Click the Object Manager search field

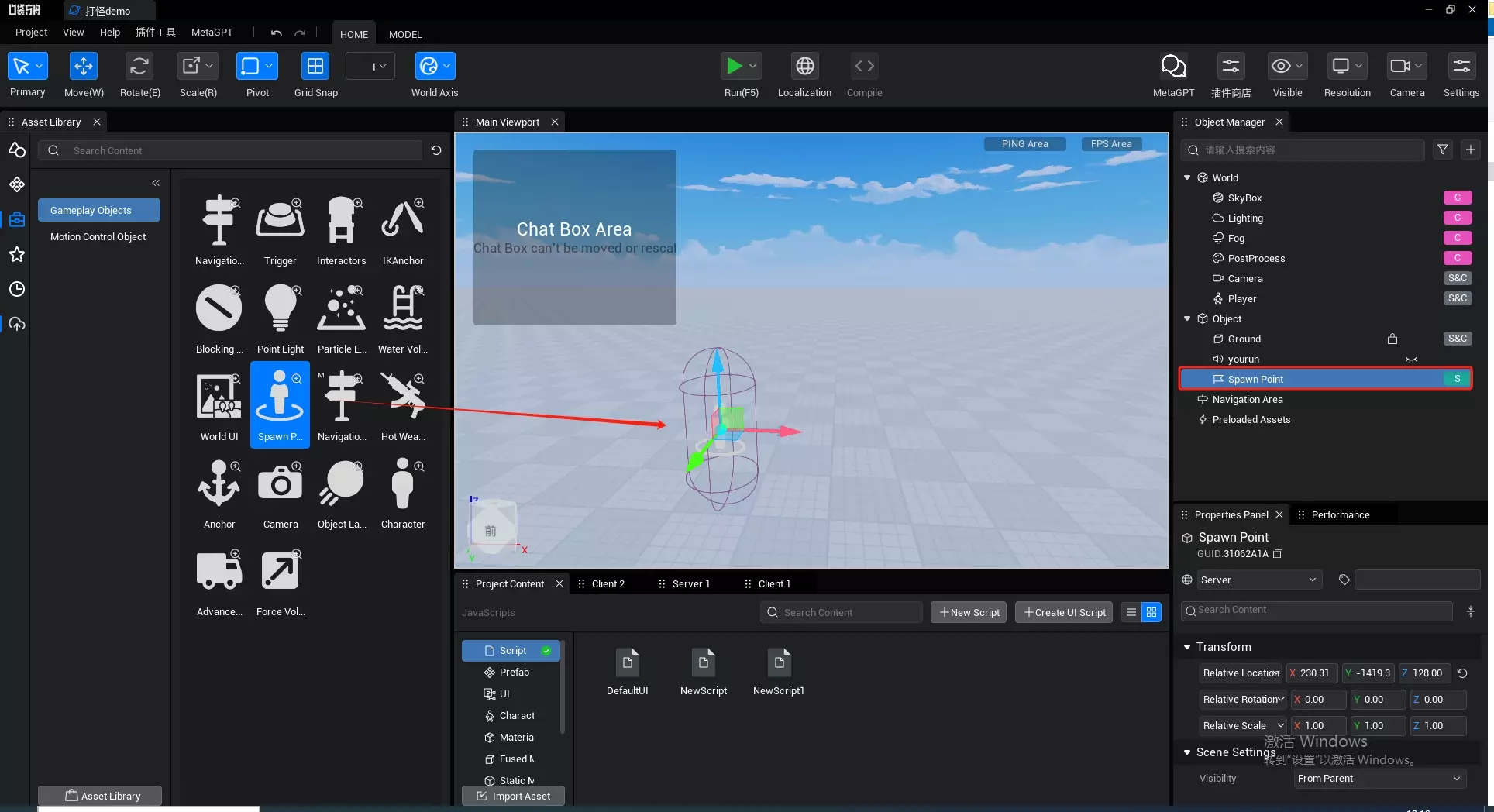pos(1303,150)
